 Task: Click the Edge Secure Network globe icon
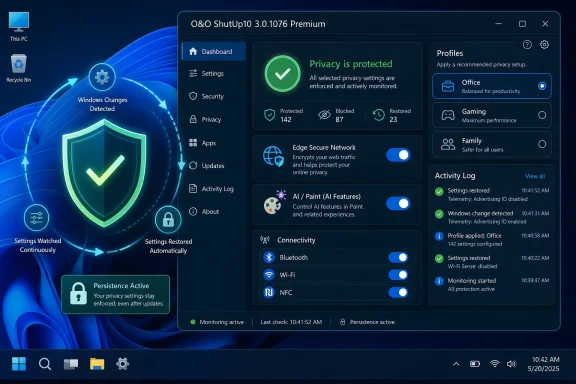click(x=273, y=156)
